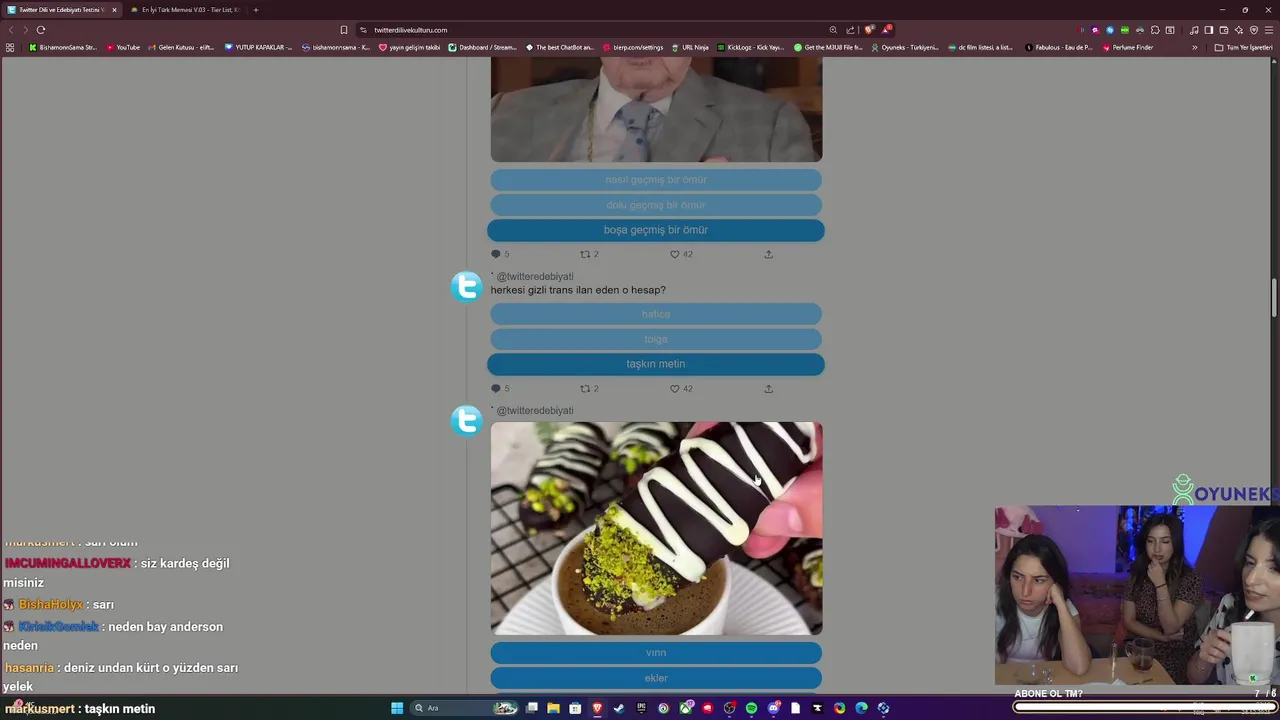Open Discord from the taskbar
This screenshot has width=1280, height=720.
(773, 708)
